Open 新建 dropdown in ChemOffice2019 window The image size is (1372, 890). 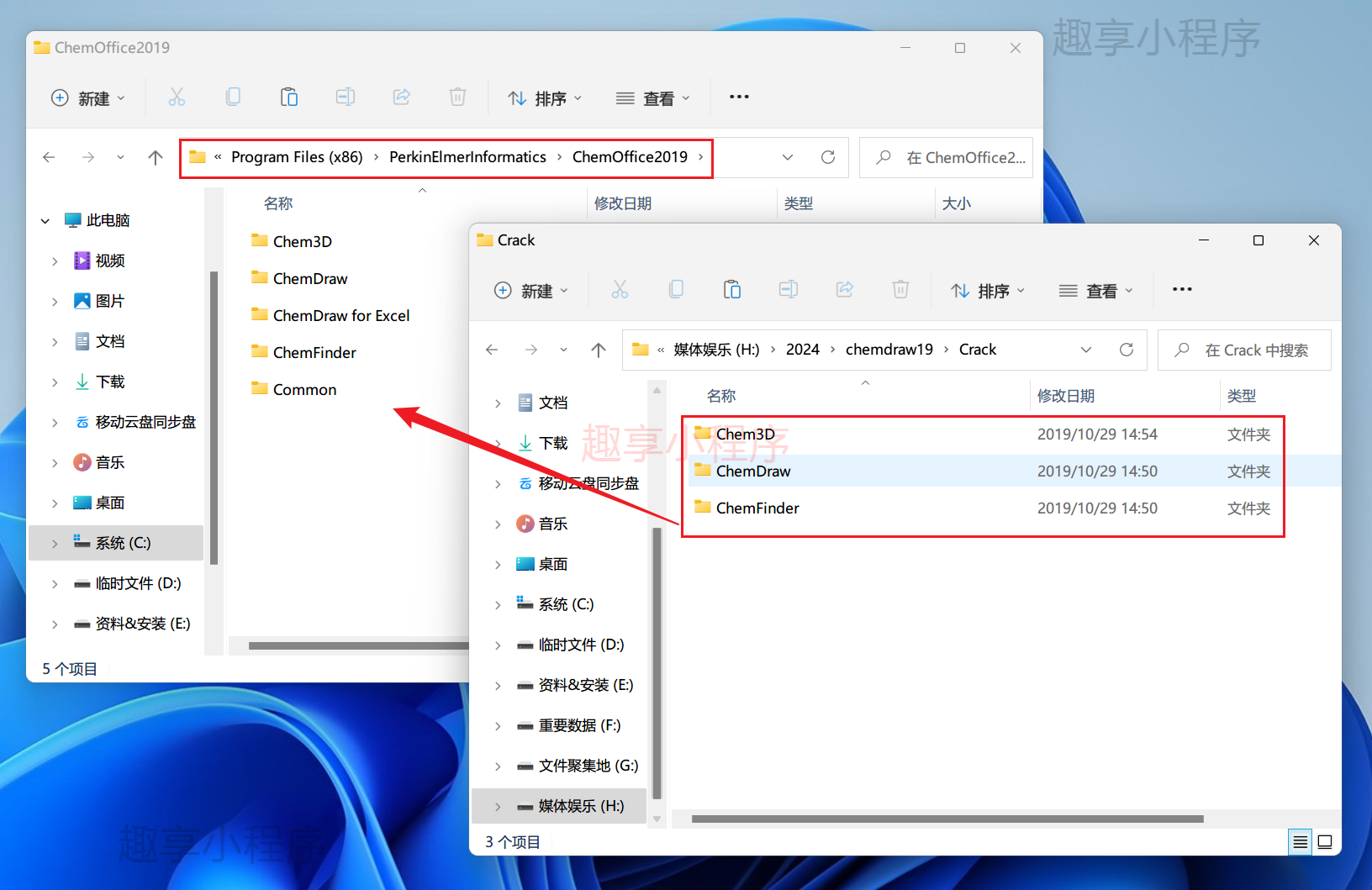88,98
